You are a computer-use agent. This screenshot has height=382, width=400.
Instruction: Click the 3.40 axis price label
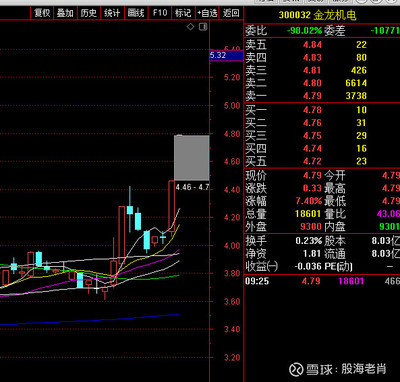pyautogui.click(x=232, y=329)
